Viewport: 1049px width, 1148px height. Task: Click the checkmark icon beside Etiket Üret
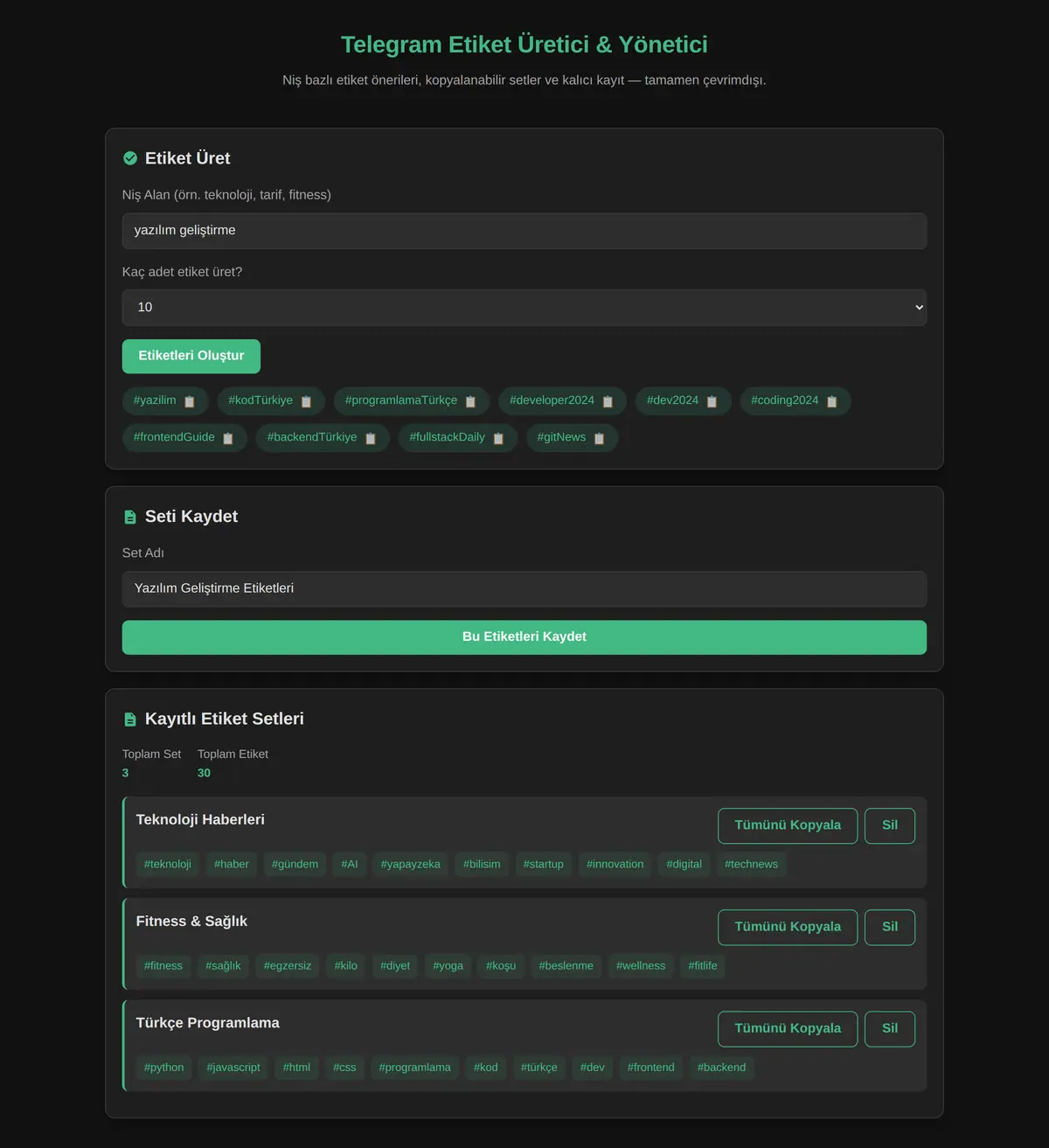click(x=130, y=158)
